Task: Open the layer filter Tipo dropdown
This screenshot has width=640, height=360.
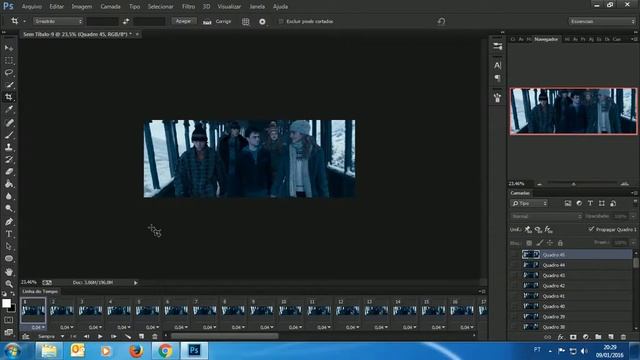Action: (530, 203)
